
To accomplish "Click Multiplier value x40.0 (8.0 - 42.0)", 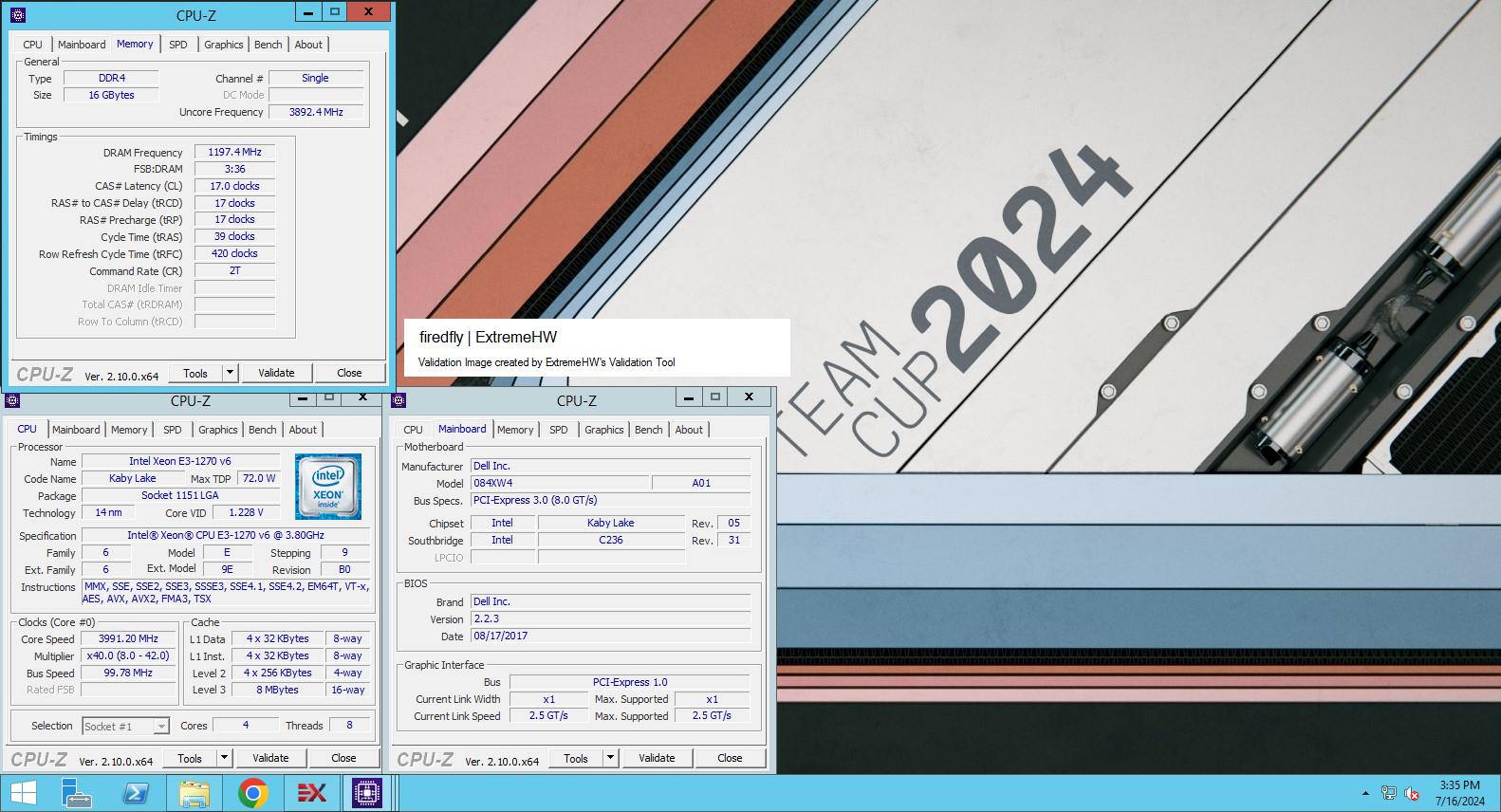I will click(128, 655).
